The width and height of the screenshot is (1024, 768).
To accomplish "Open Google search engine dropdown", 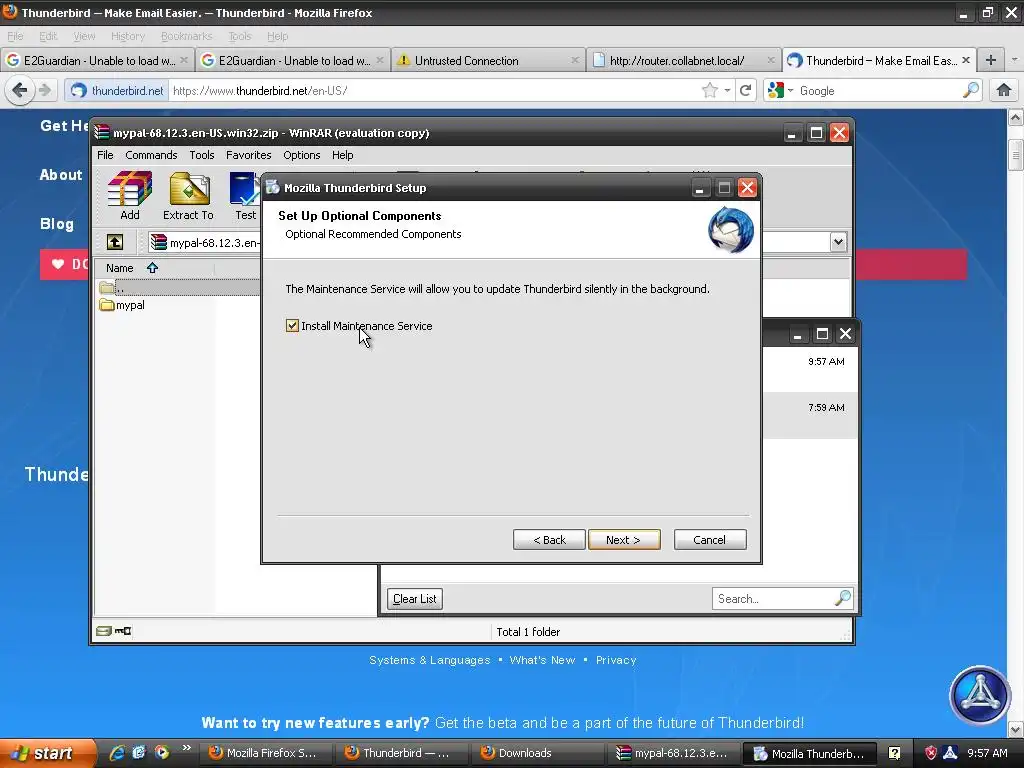I will click(x=781, y=90).
